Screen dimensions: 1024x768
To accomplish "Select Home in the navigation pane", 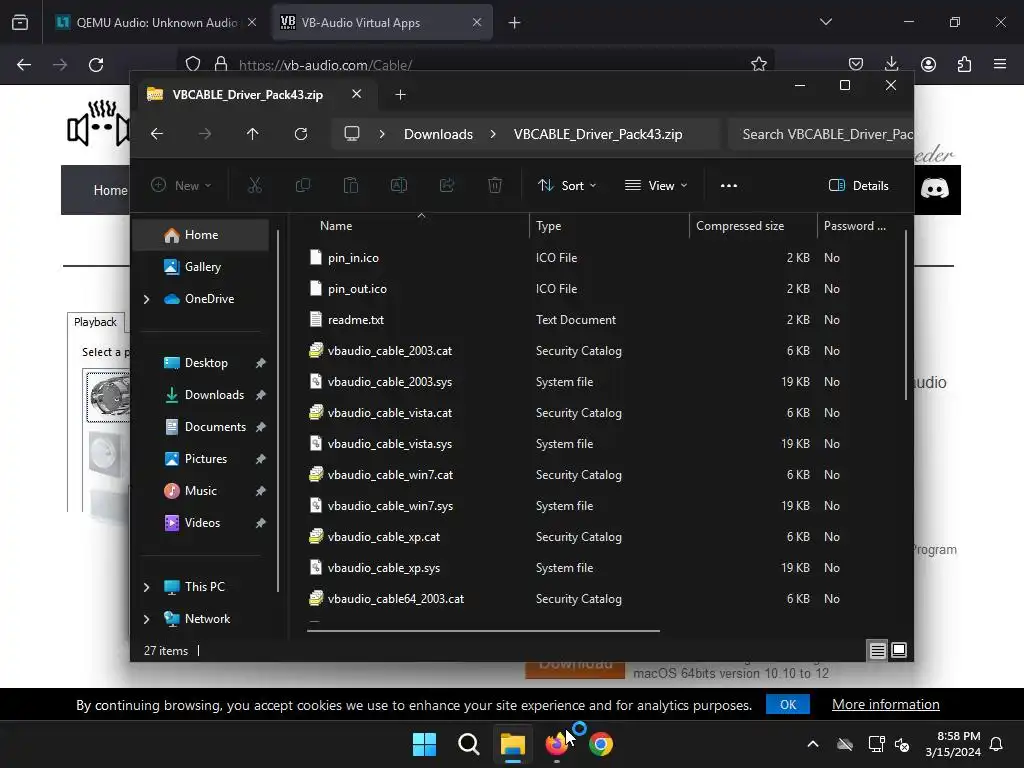I will [201, 235].
